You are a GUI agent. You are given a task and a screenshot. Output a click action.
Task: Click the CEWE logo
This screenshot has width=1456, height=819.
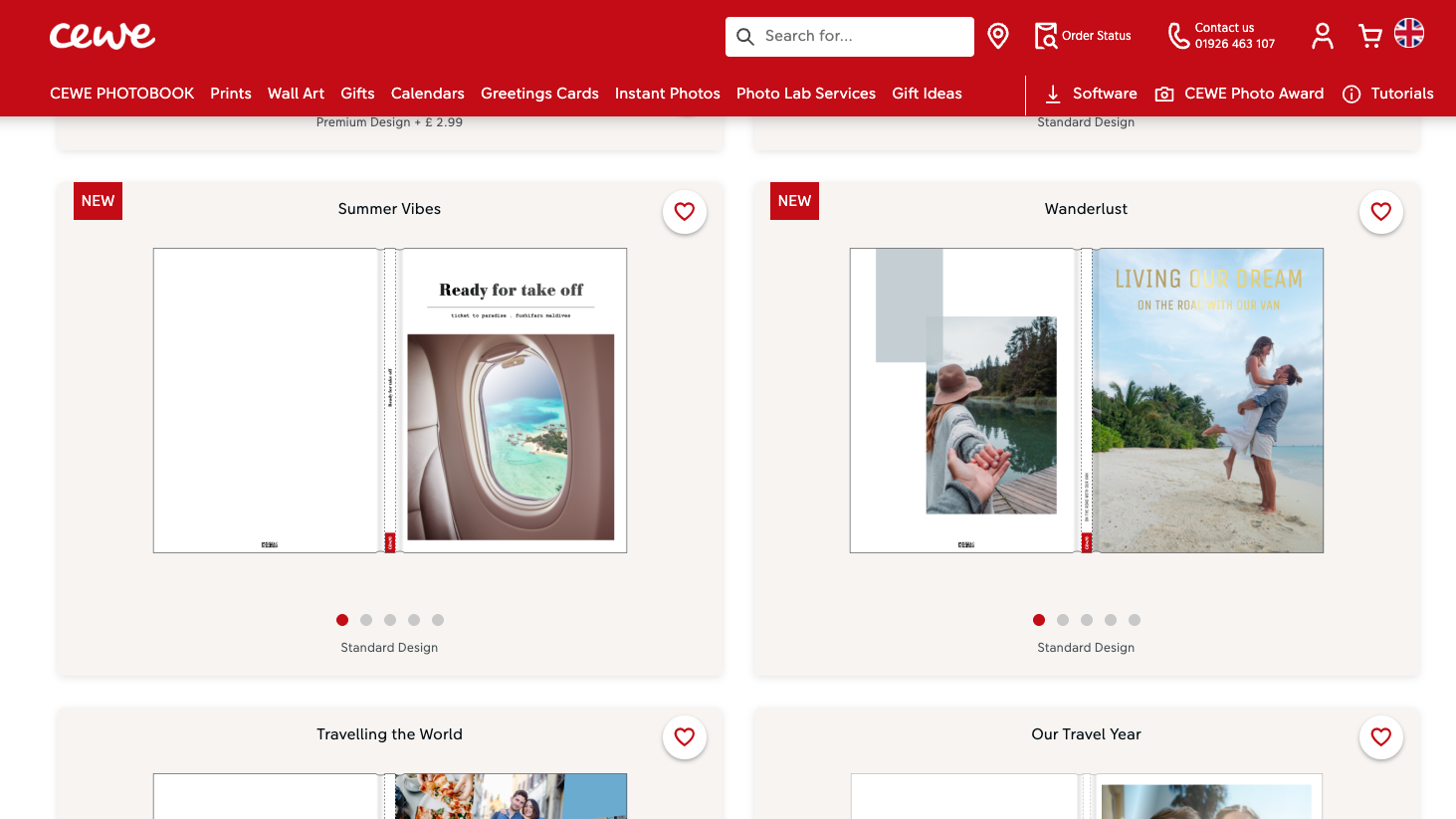[x=103, y=36]
